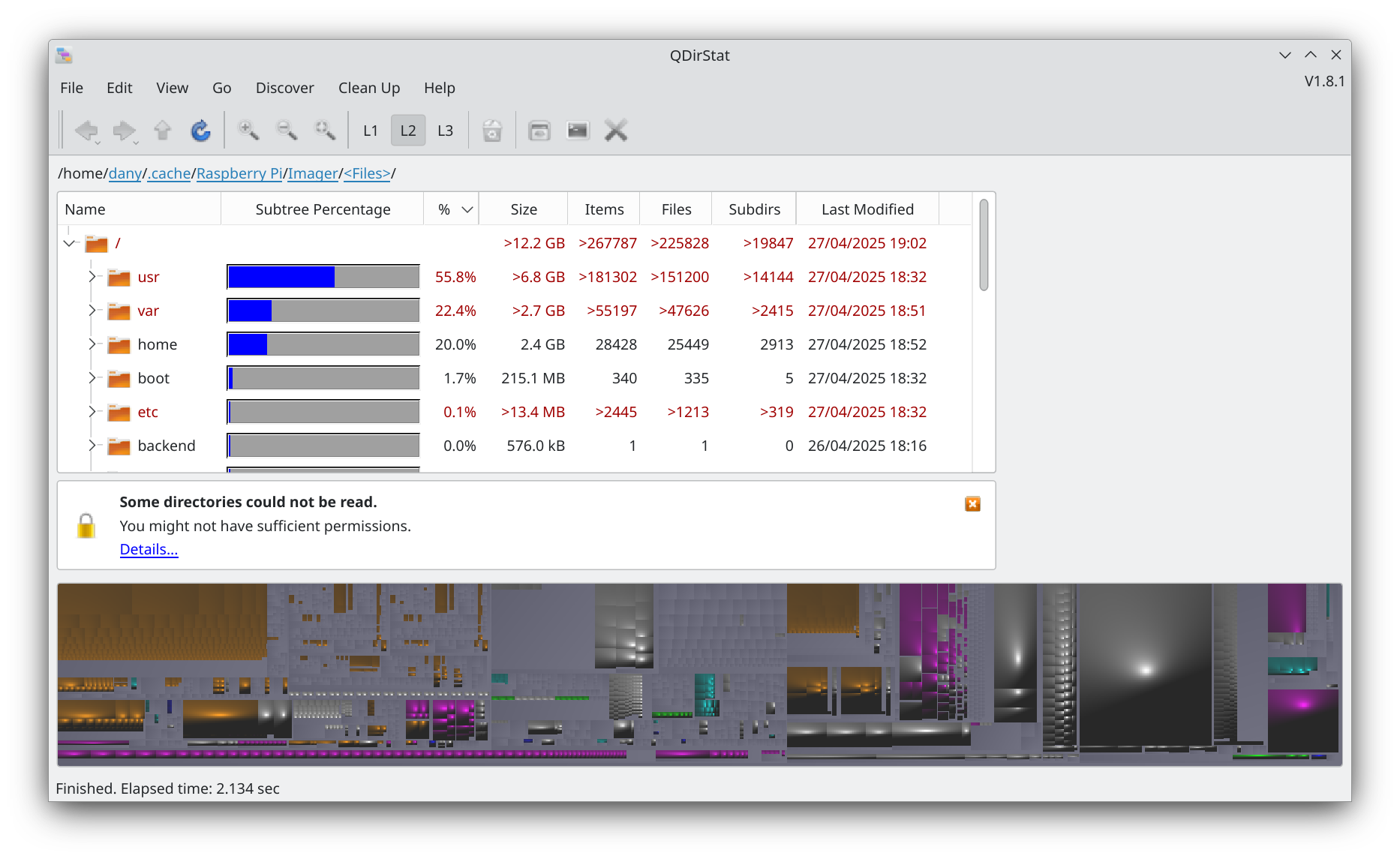Navigate to Imager breadcrumb
The height and width of the screenshot is (859, 1400).
click(313, 173)
